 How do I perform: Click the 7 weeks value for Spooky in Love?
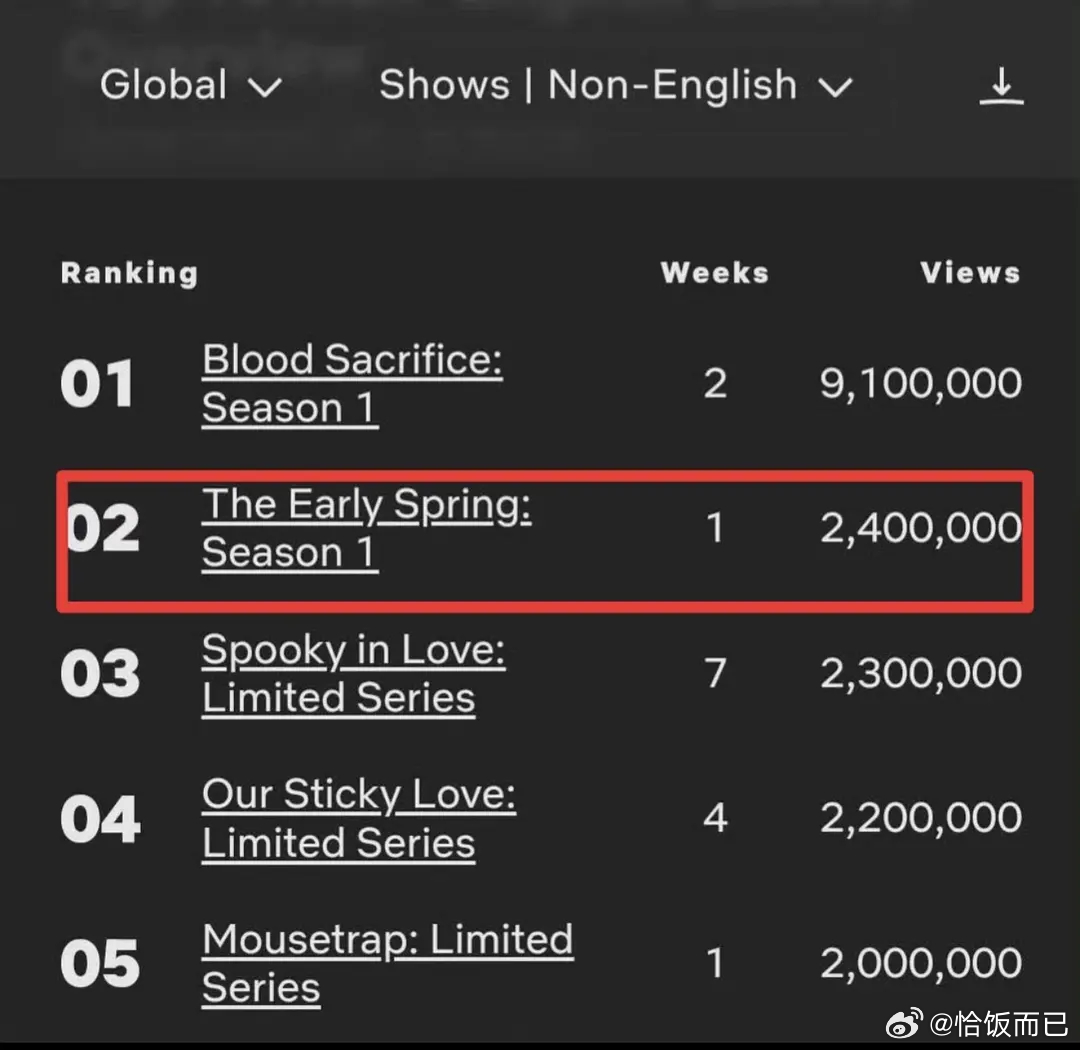[x=716, y=673]
